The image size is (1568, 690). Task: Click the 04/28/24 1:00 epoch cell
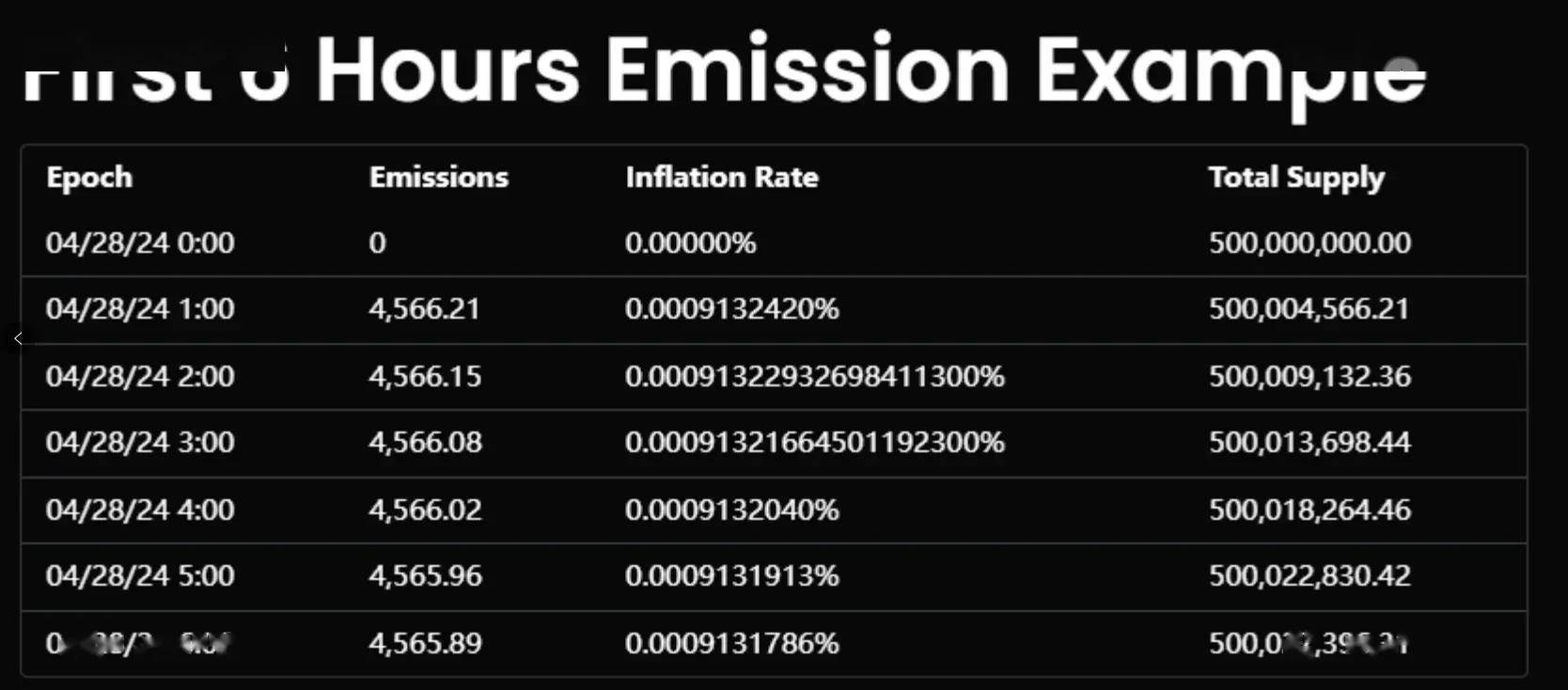click(x=140, y=308)
